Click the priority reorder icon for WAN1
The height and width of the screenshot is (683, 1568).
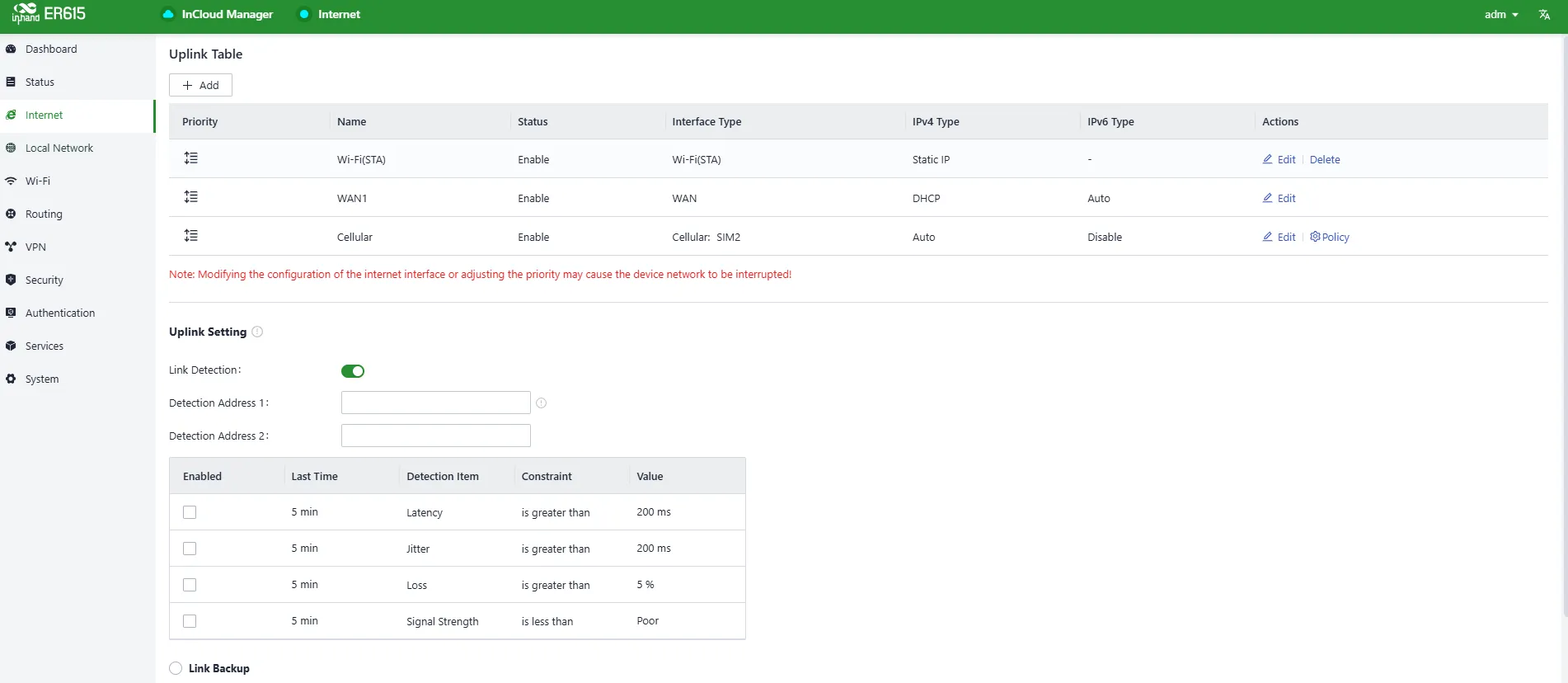190,196
